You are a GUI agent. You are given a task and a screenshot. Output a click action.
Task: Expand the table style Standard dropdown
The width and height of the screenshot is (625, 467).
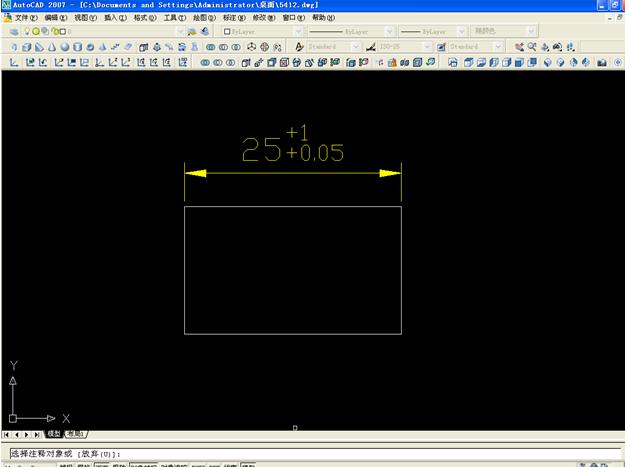[498, 47]
